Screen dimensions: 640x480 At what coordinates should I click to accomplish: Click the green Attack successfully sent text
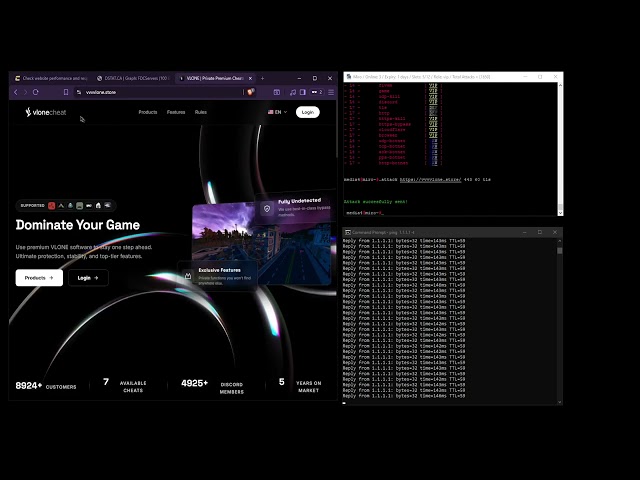[376, 202]
